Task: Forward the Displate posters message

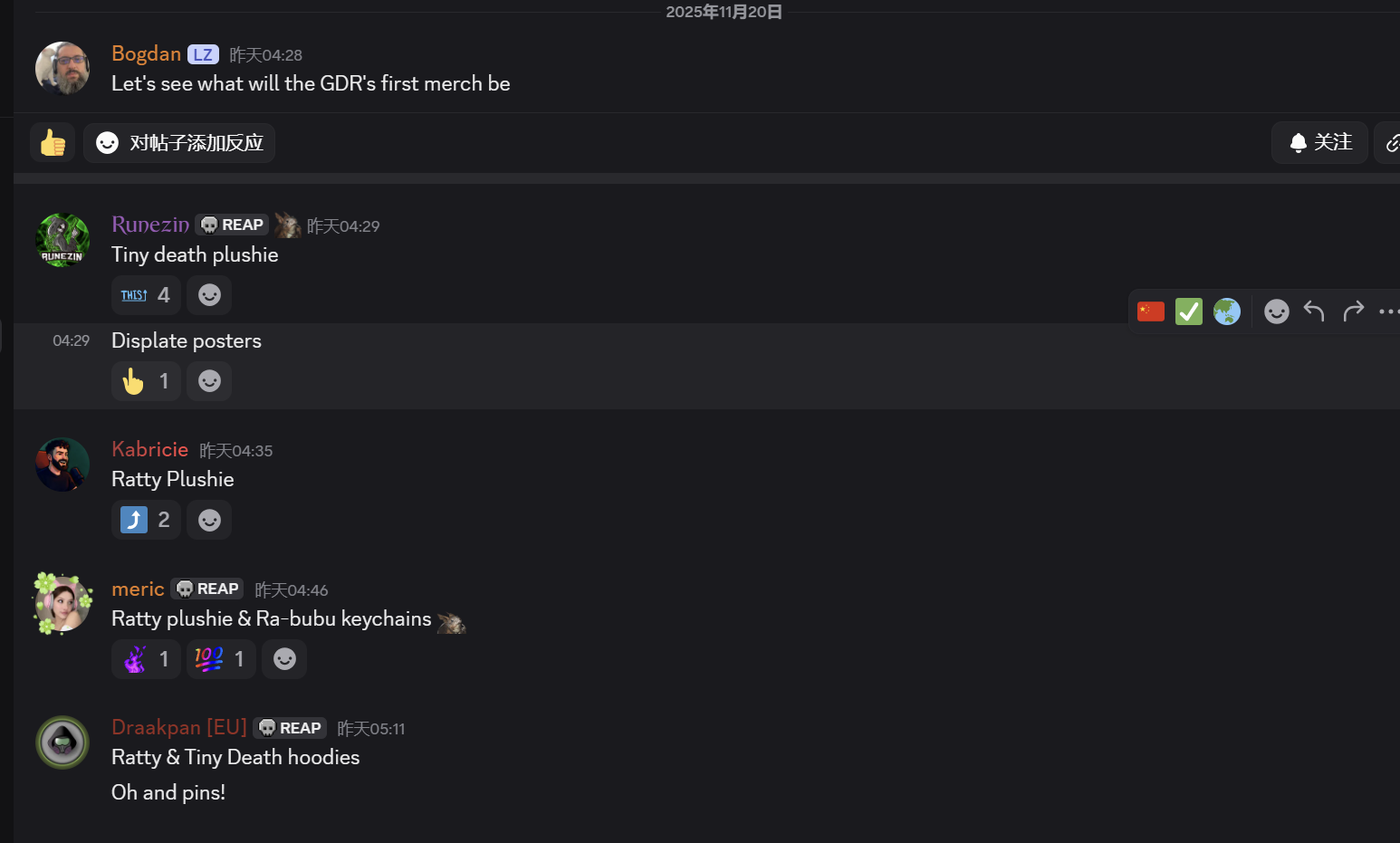Action: pyautogui.click(x=1353, y=311)
